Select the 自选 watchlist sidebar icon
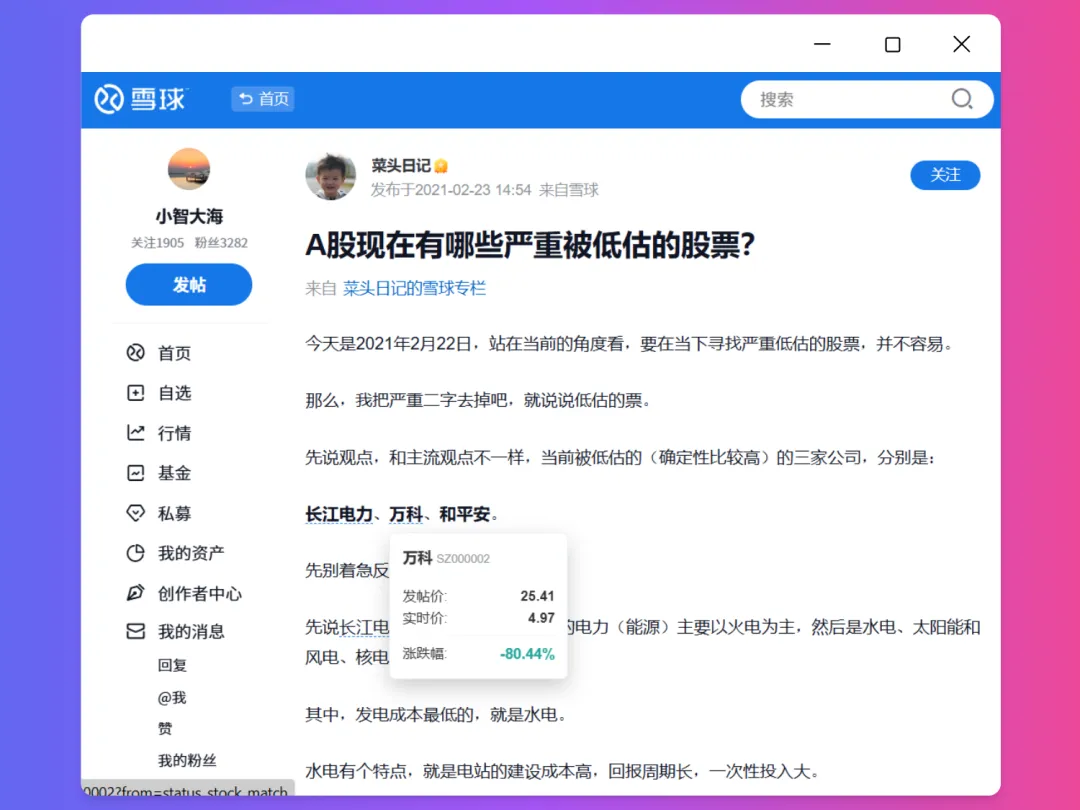The width and height of the screenshot is (1080, 810). (x=136, y=393)
